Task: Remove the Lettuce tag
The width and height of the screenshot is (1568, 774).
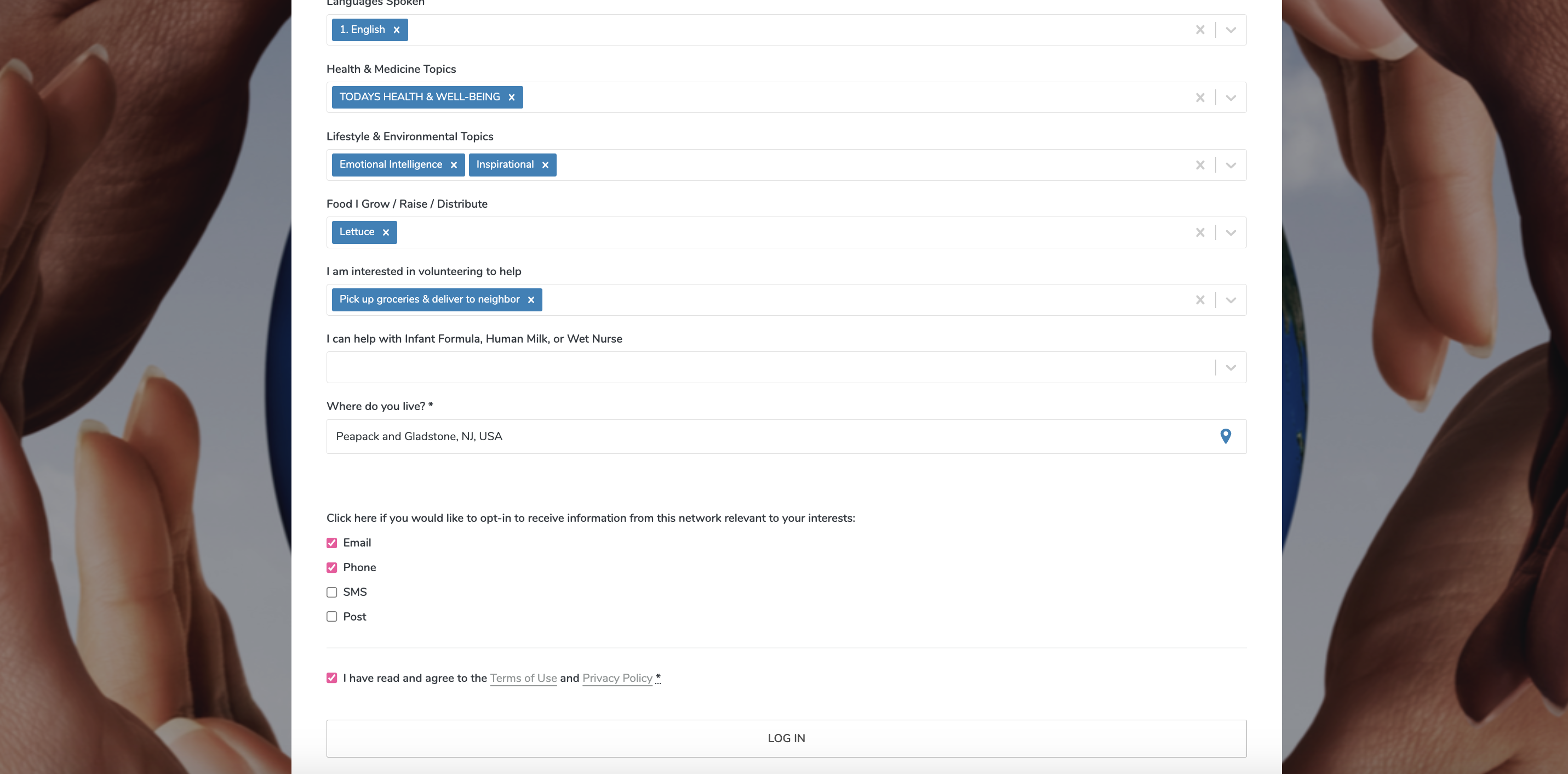Action: pos(385,232)
